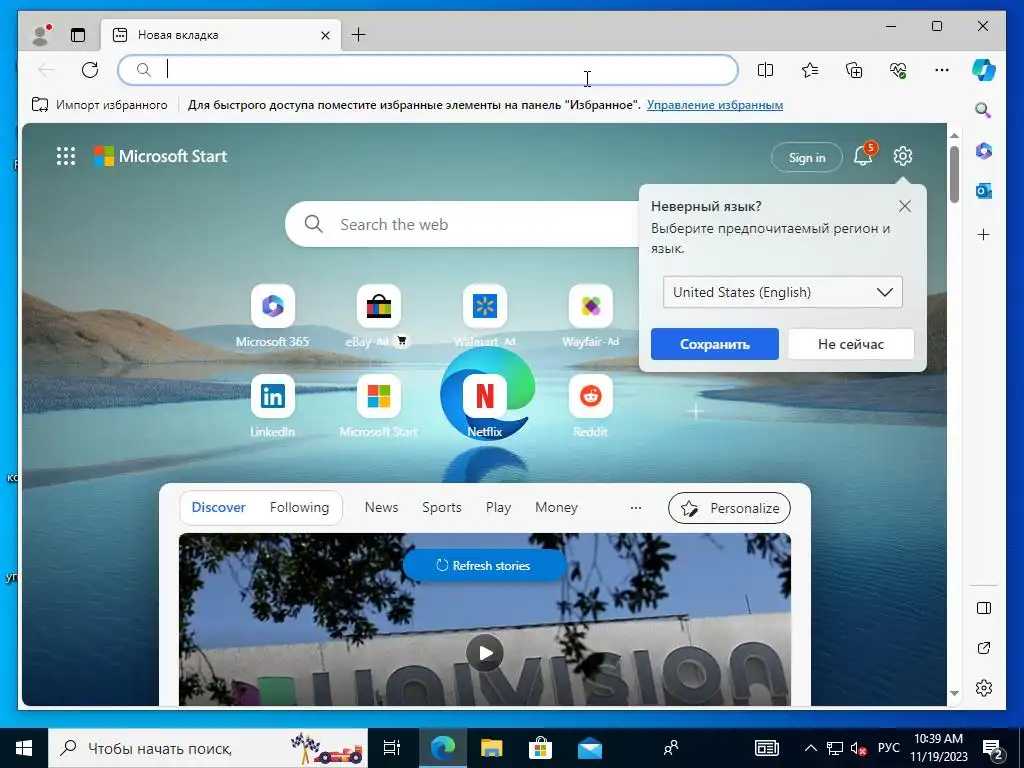
Task: Play the news video thumbnail
Action: [485, 653]
